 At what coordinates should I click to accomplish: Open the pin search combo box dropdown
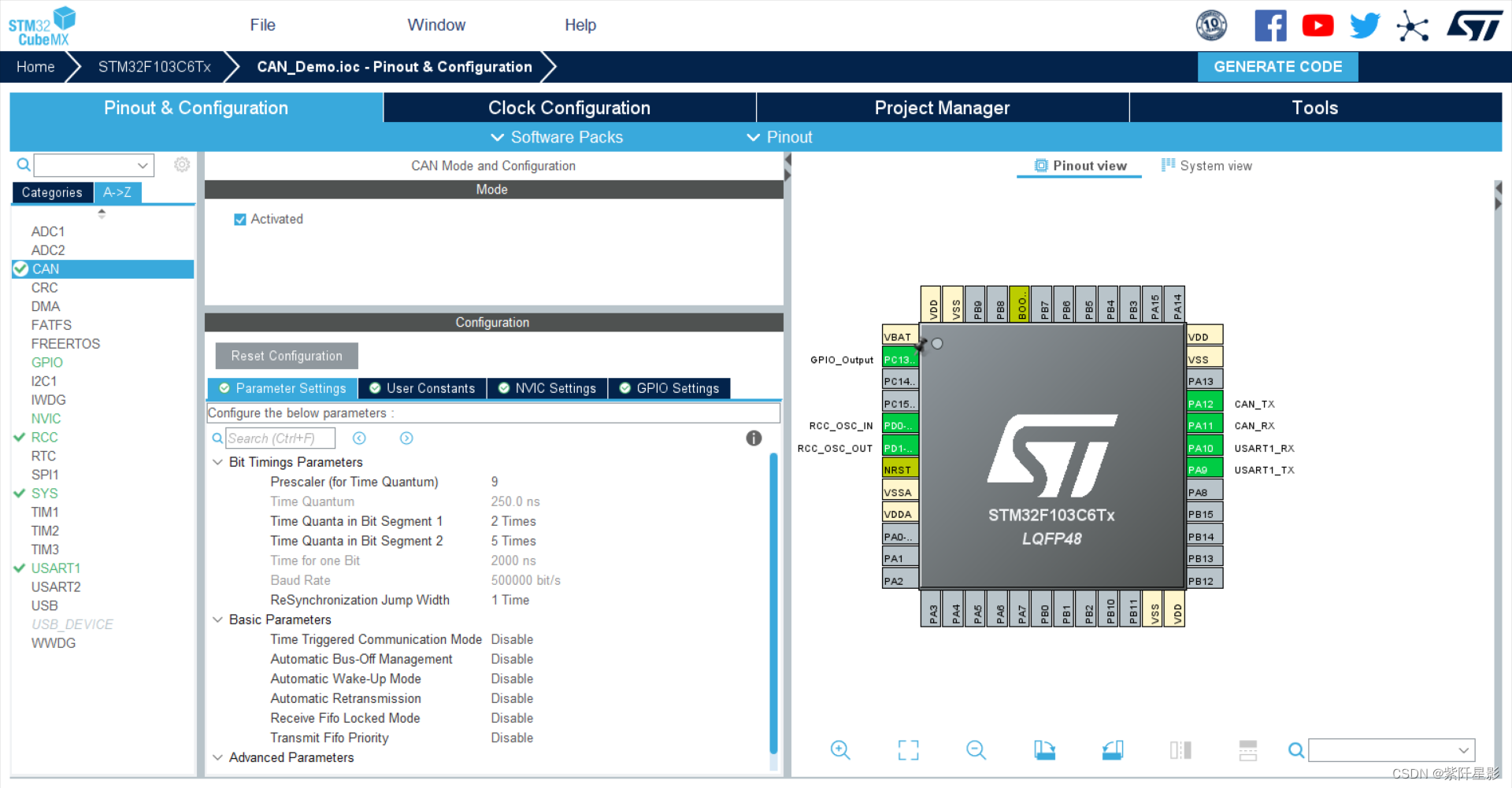(x=1463, y=750)
